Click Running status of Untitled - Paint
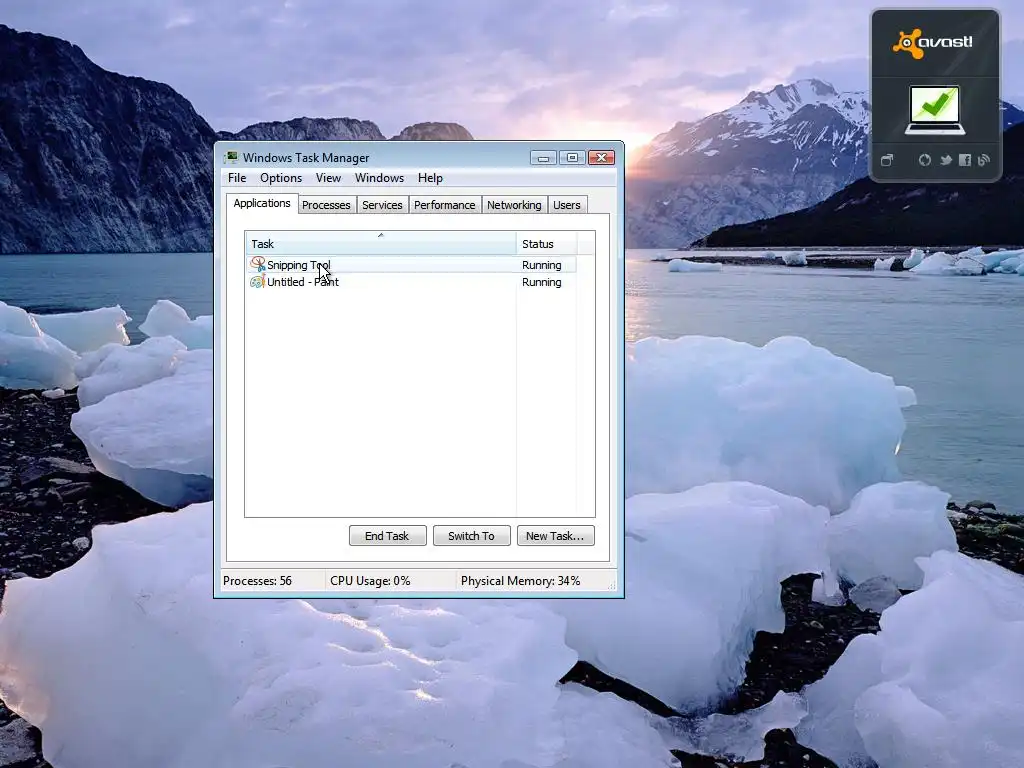This screenshot has width=1024, height=768. tap(541, 282)
